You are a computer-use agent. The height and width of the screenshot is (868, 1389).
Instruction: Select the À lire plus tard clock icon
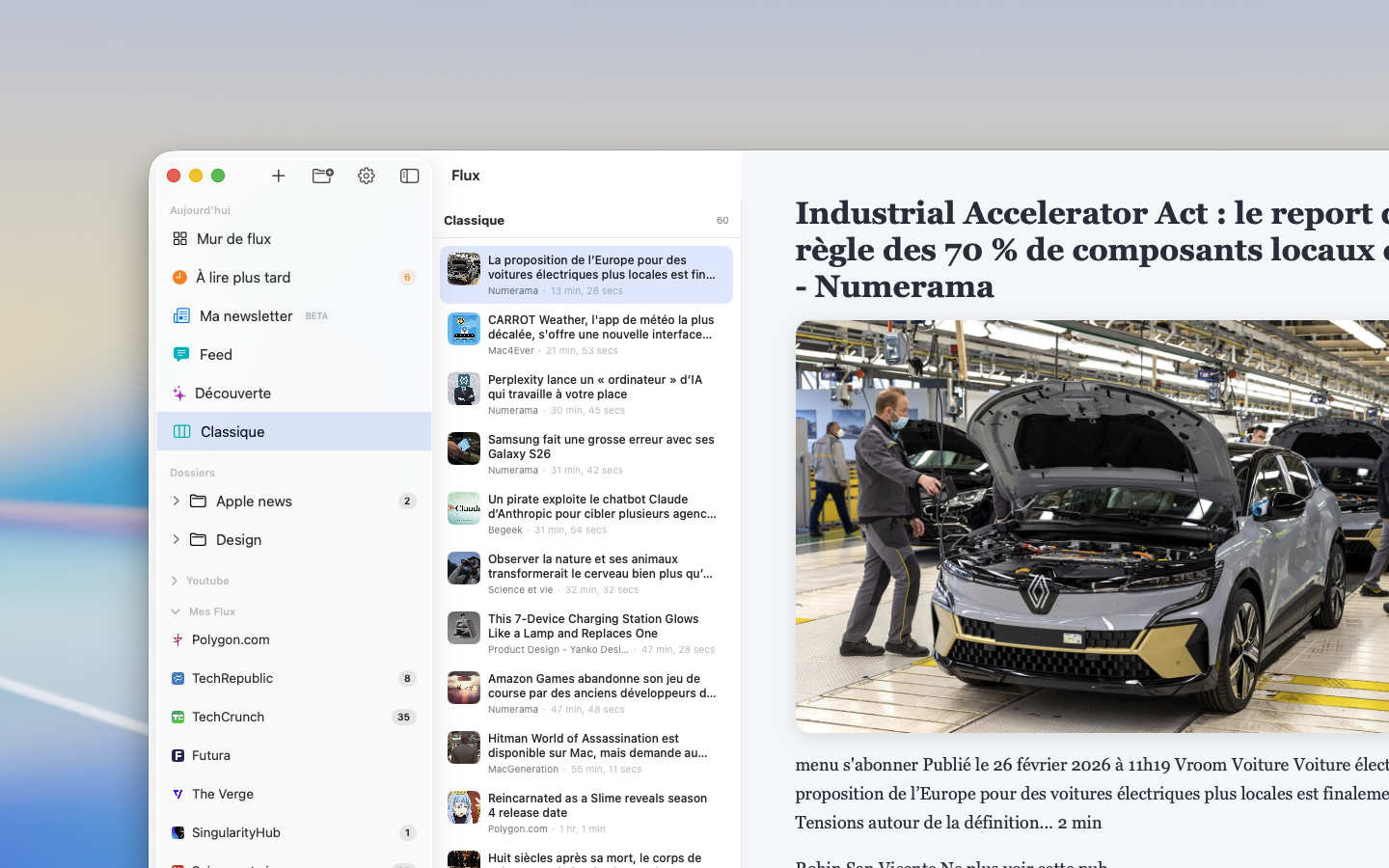[180, 277]
